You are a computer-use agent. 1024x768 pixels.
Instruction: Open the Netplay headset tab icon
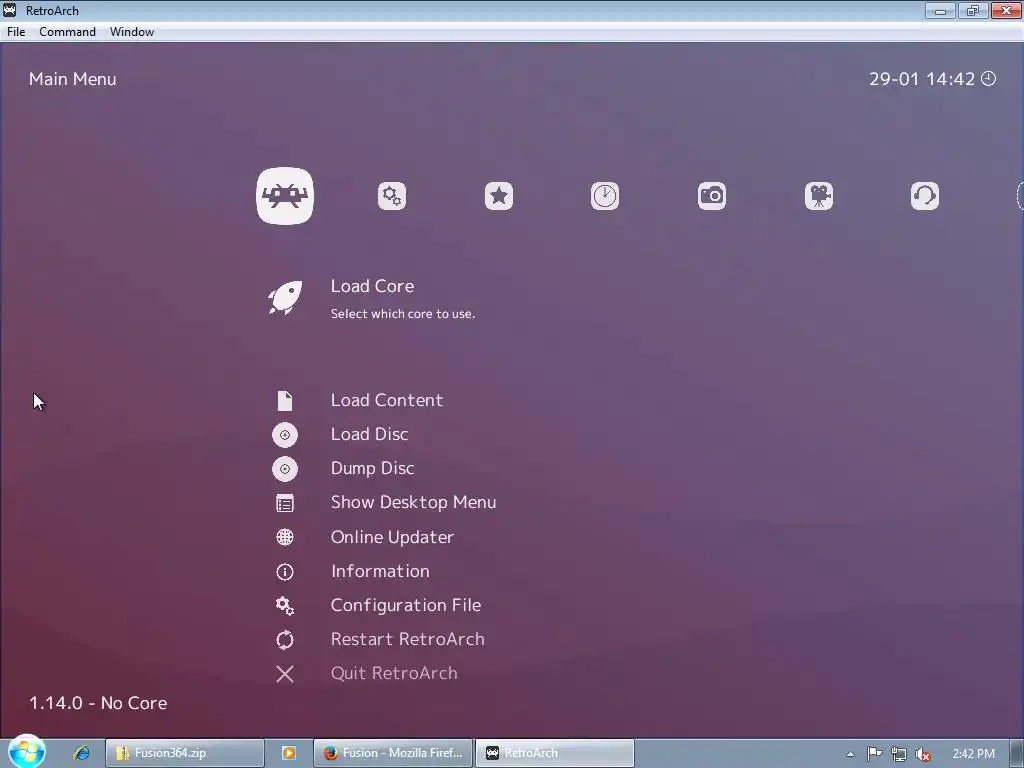[x=925, y=196]
